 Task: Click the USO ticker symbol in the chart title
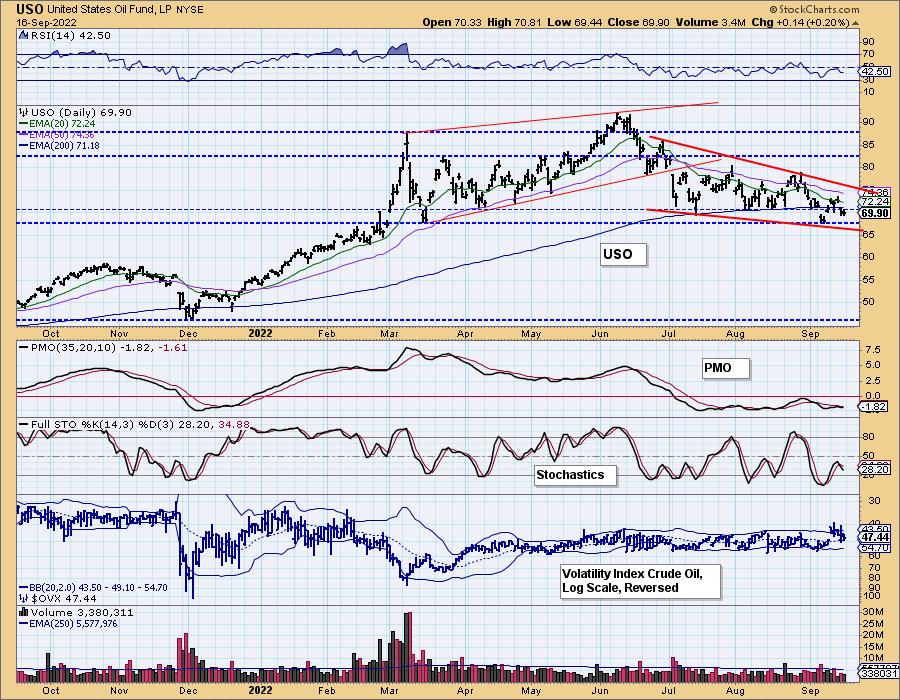(x=30, y=9)
